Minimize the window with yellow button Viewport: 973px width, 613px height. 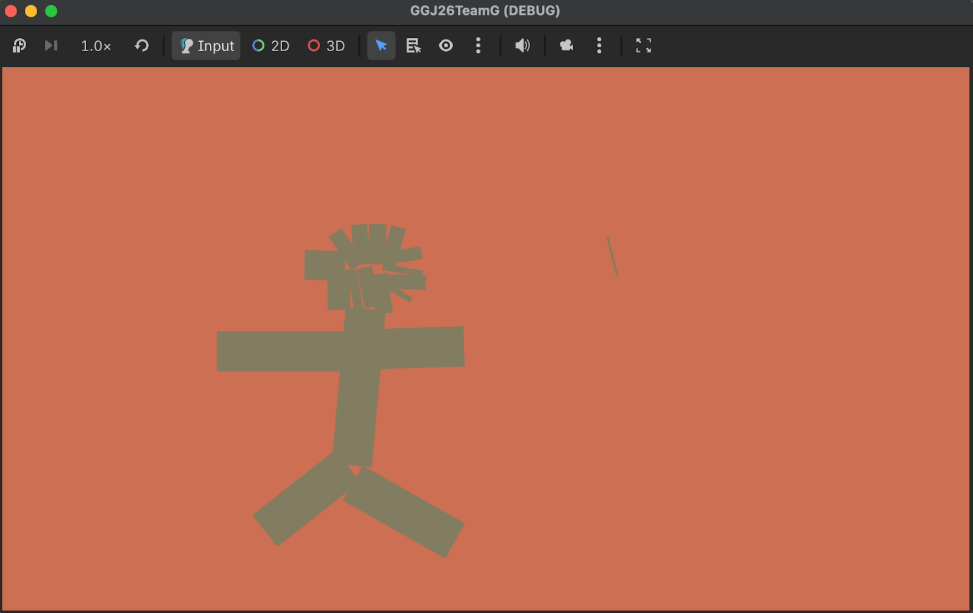(x=31, y=11)
